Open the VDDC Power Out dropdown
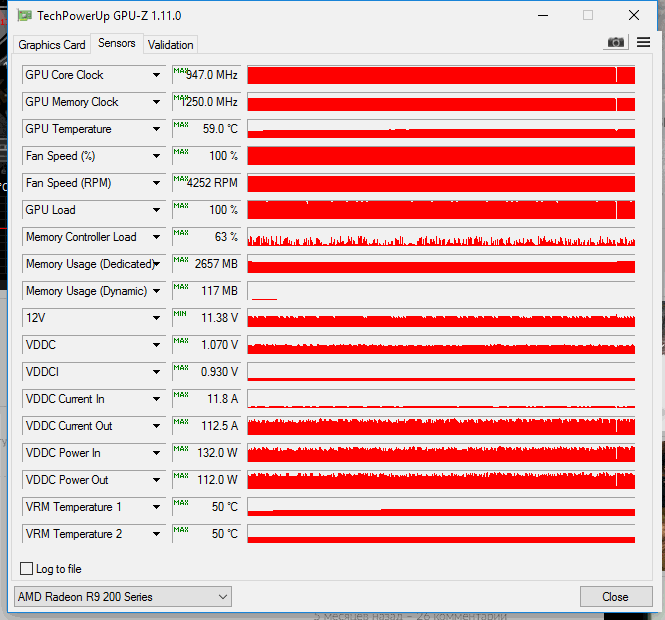 pyautogui.click(x=156, y=480)
